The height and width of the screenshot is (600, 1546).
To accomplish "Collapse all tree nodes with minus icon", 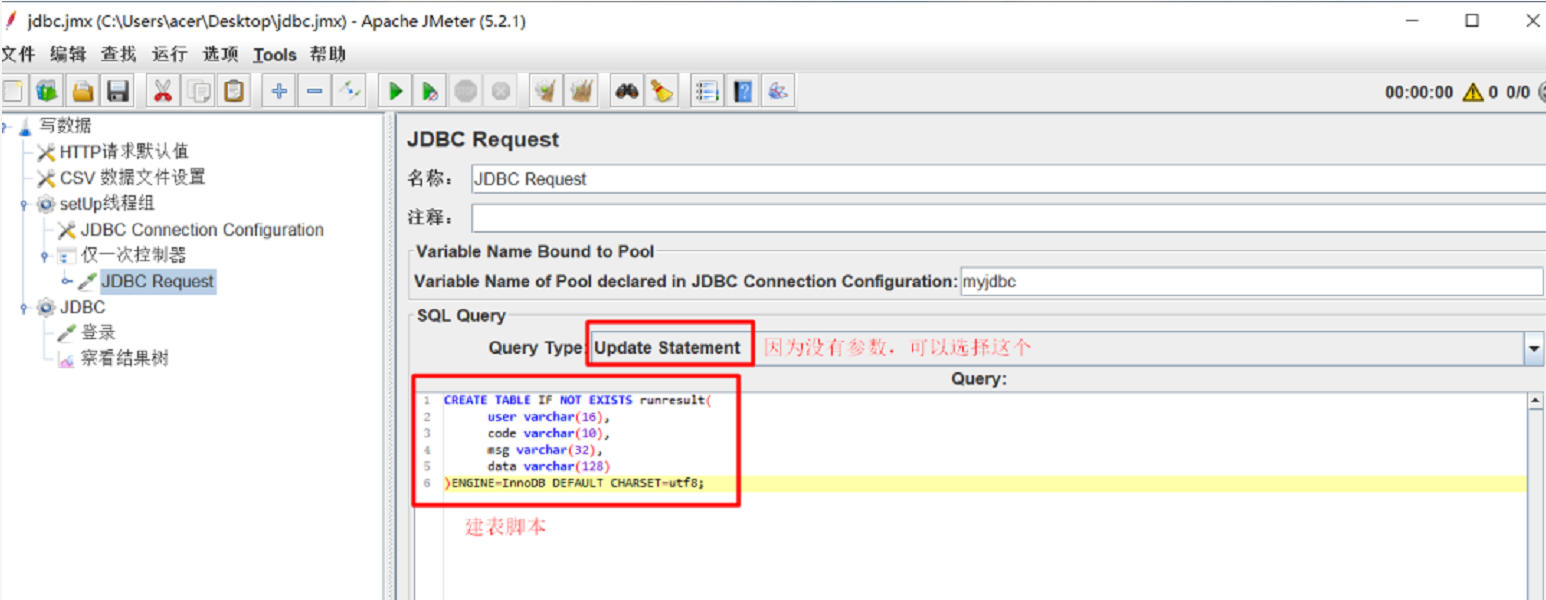I will tap(314, 92).
